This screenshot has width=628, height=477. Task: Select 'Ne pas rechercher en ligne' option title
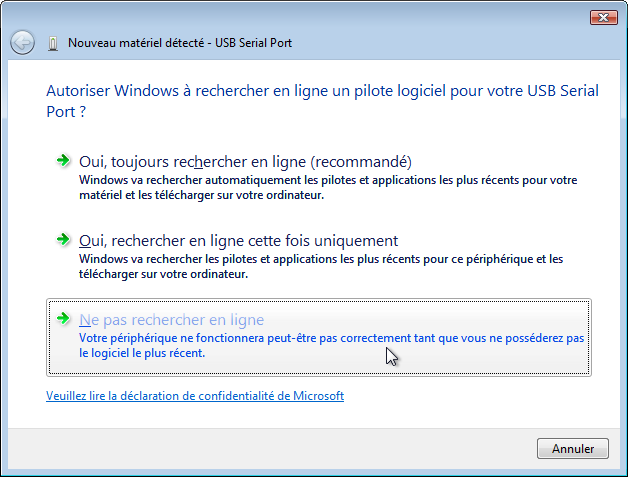point(171,320)
